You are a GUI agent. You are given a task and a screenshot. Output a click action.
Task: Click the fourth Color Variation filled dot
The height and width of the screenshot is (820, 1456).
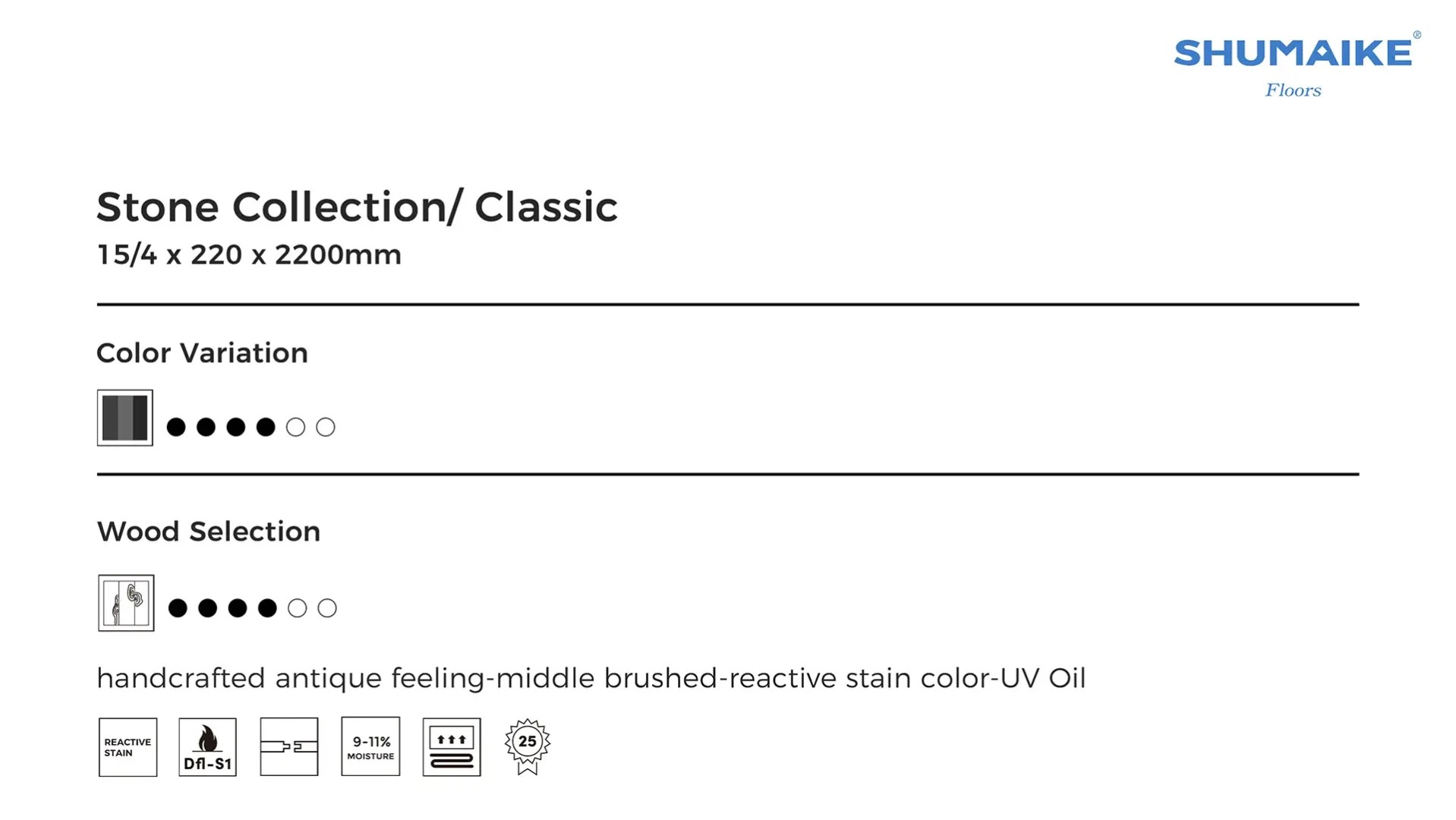pos(266,427)
